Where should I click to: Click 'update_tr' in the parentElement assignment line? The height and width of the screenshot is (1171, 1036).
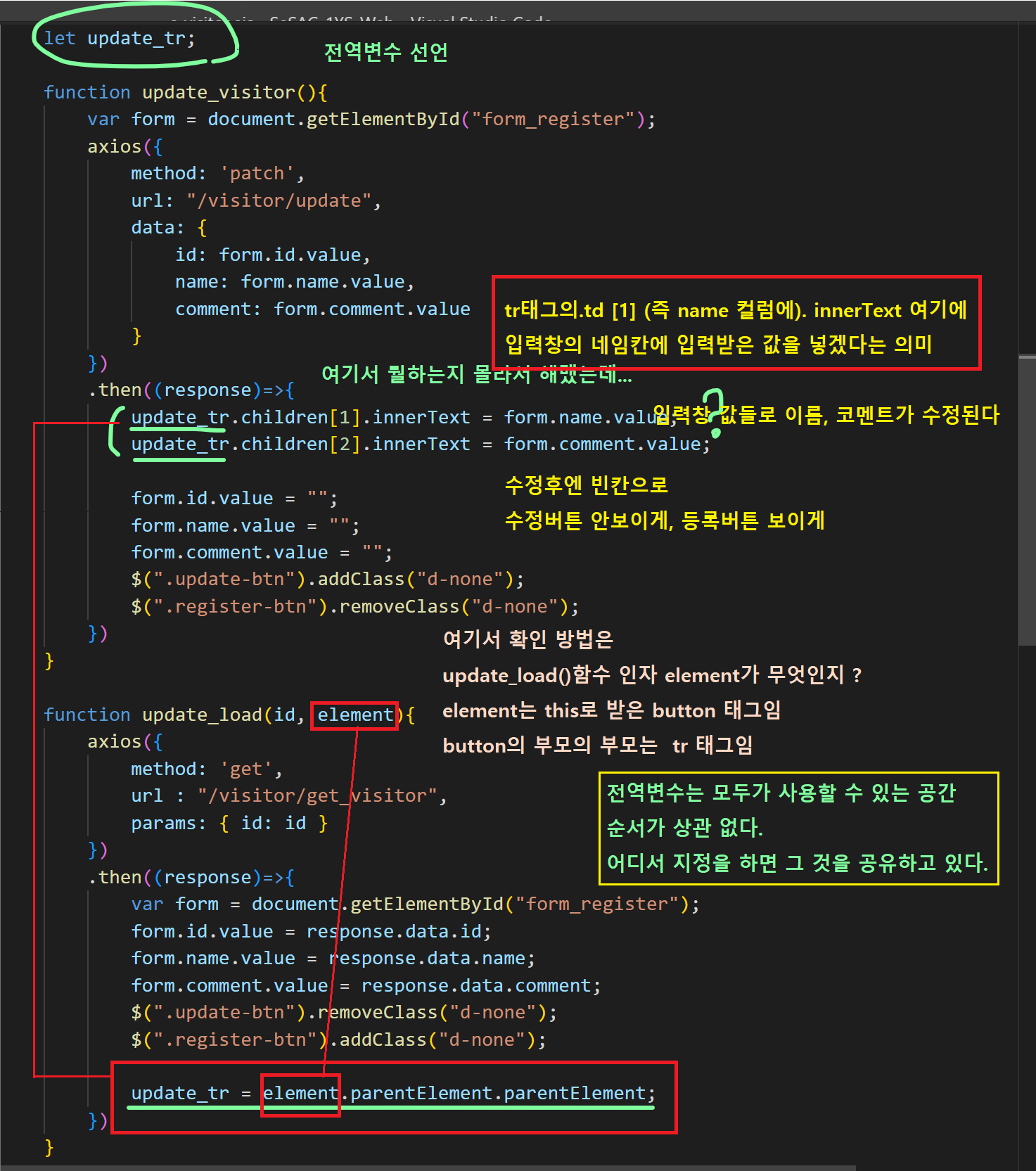click(x=180, y=1094)
